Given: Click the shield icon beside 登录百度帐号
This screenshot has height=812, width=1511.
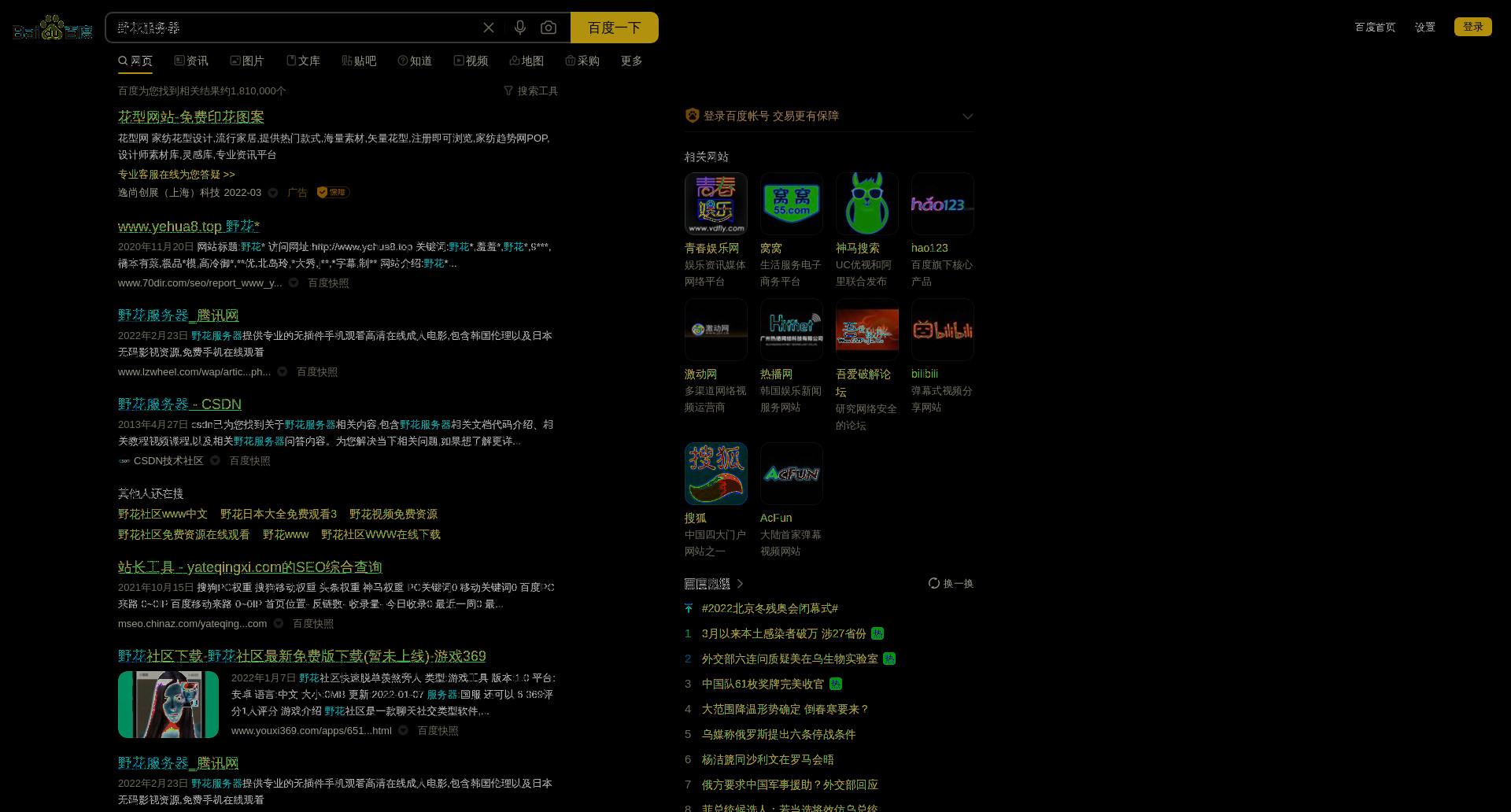Looking at the screenshot, I should 692,116.
